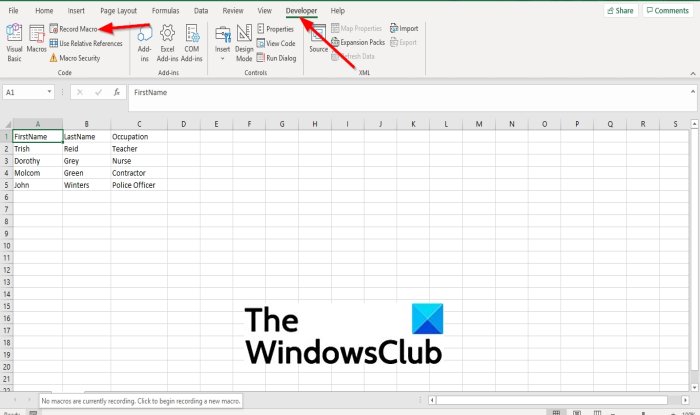Open Macro Security settings
The image size is (700, 415).
coord(75,58)
